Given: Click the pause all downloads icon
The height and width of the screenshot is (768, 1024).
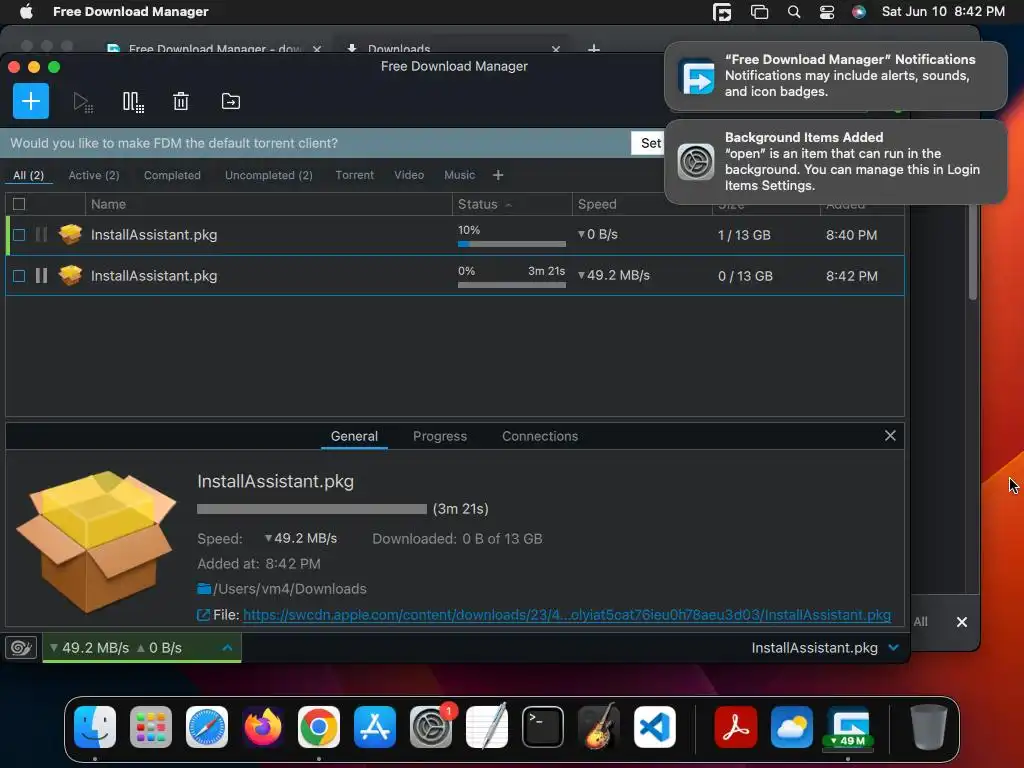Looking at the screenshot, I should tap(133, 102).
